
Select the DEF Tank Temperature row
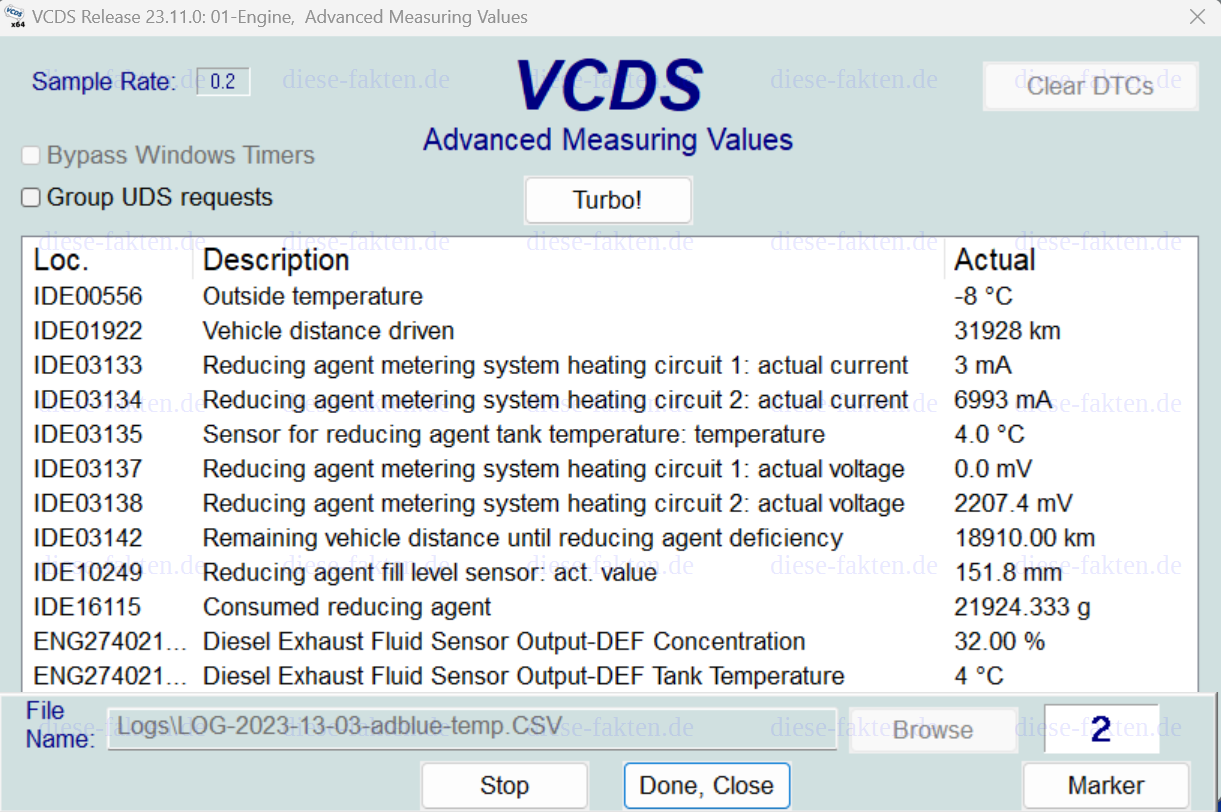click(610, 676)
